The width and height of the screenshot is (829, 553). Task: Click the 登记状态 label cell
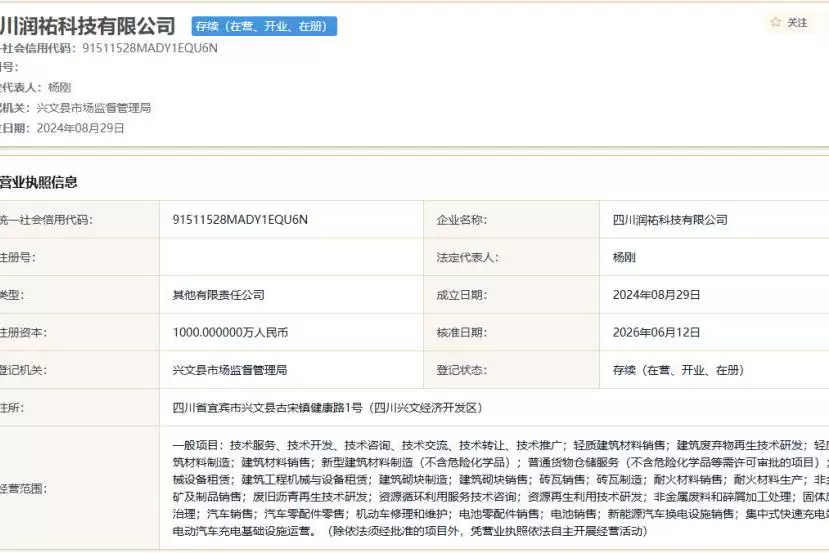click(511, 370)
